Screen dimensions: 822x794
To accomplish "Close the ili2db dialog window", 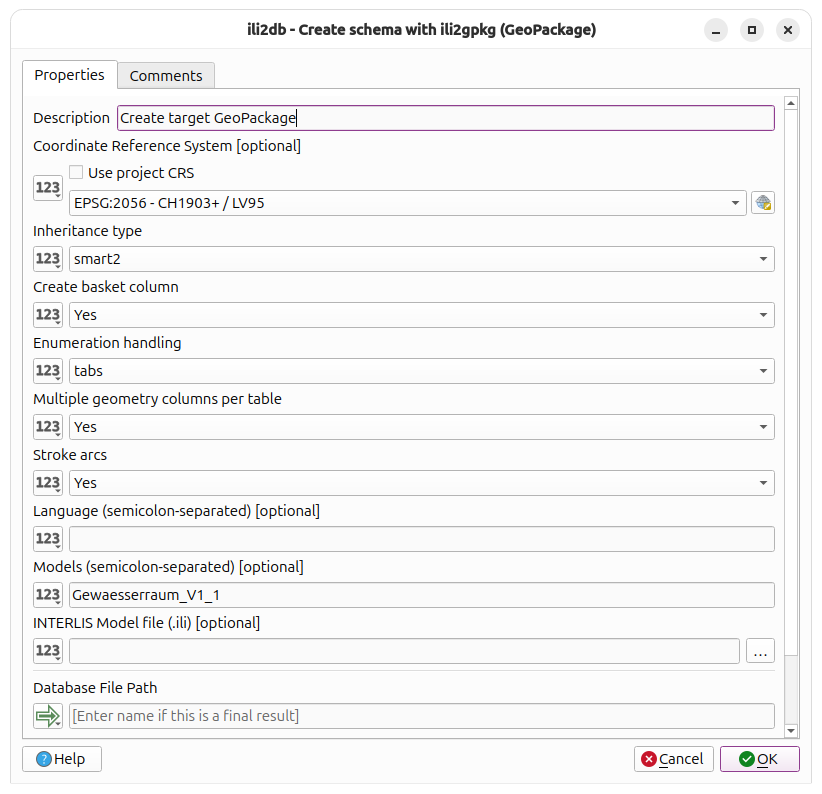I will pos(787,30).
